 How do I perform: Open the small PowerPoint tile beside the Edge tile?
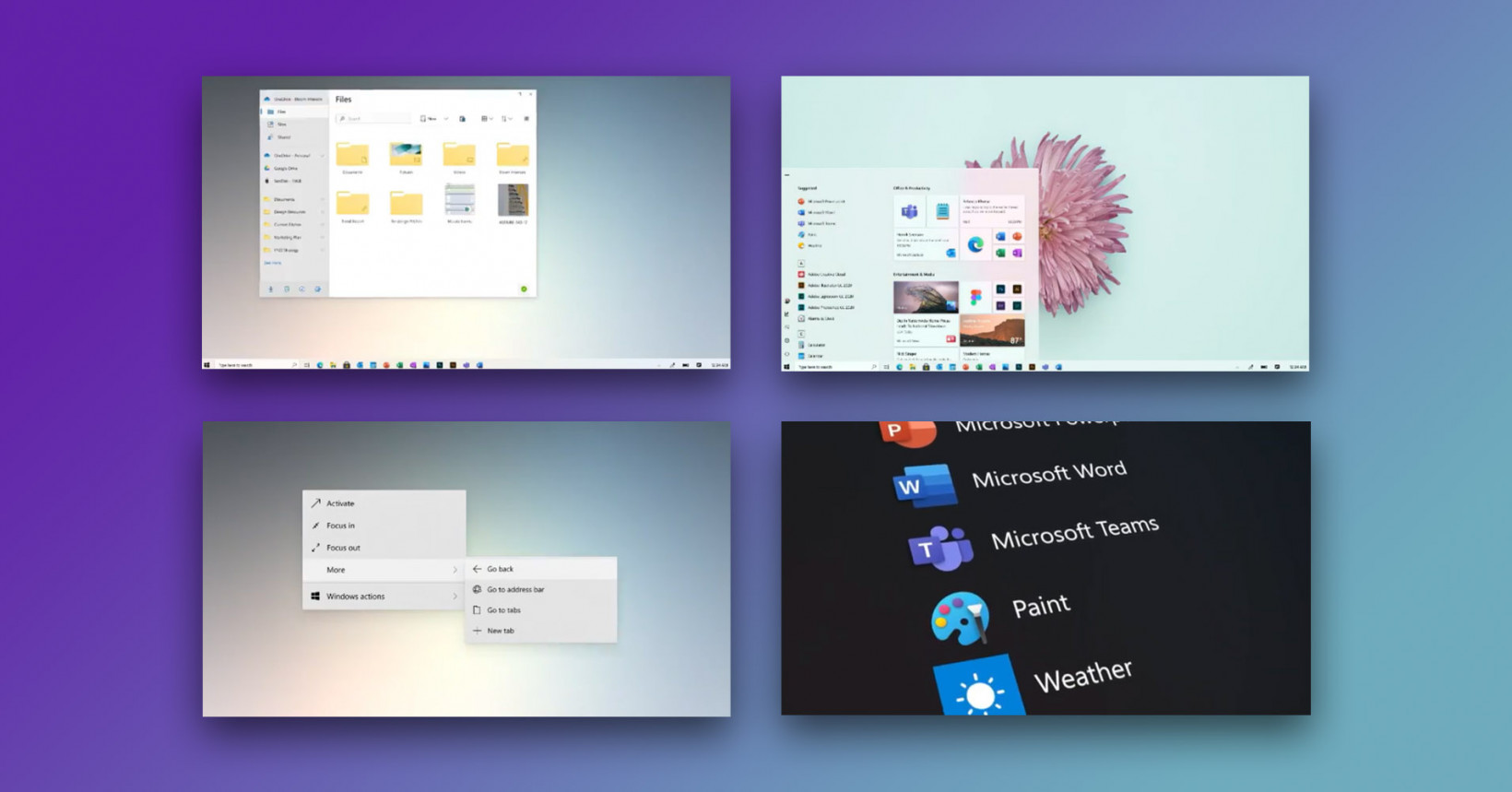1017,237
